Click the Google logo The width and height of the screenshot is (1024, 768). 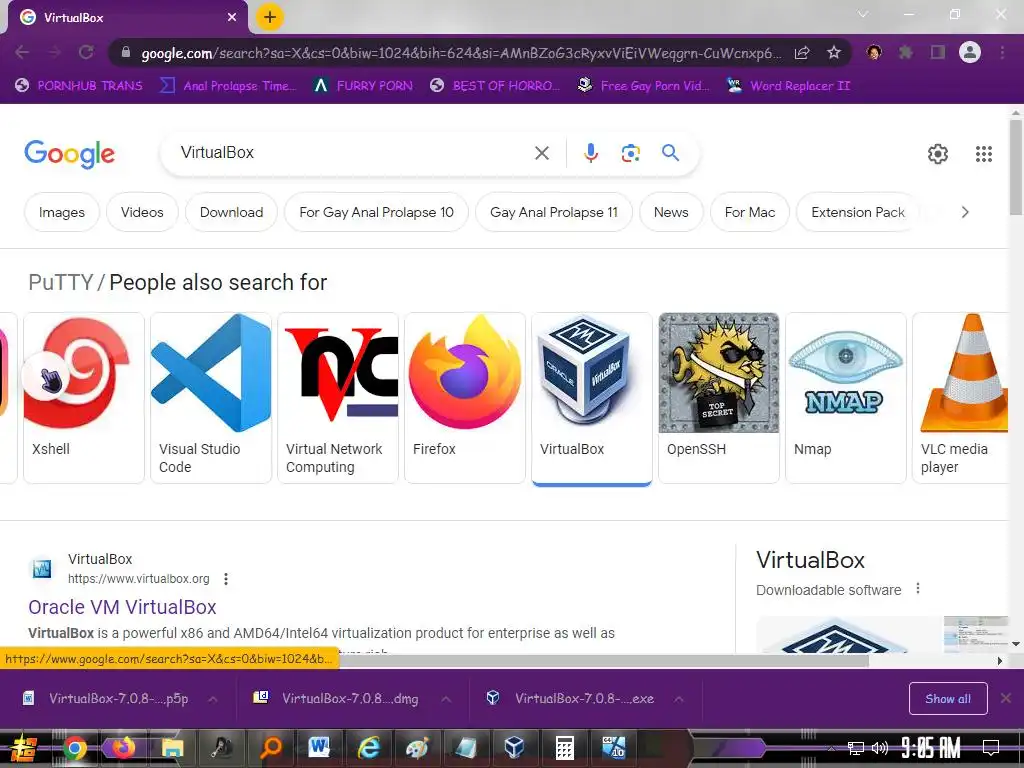click(x=69, y=154)
